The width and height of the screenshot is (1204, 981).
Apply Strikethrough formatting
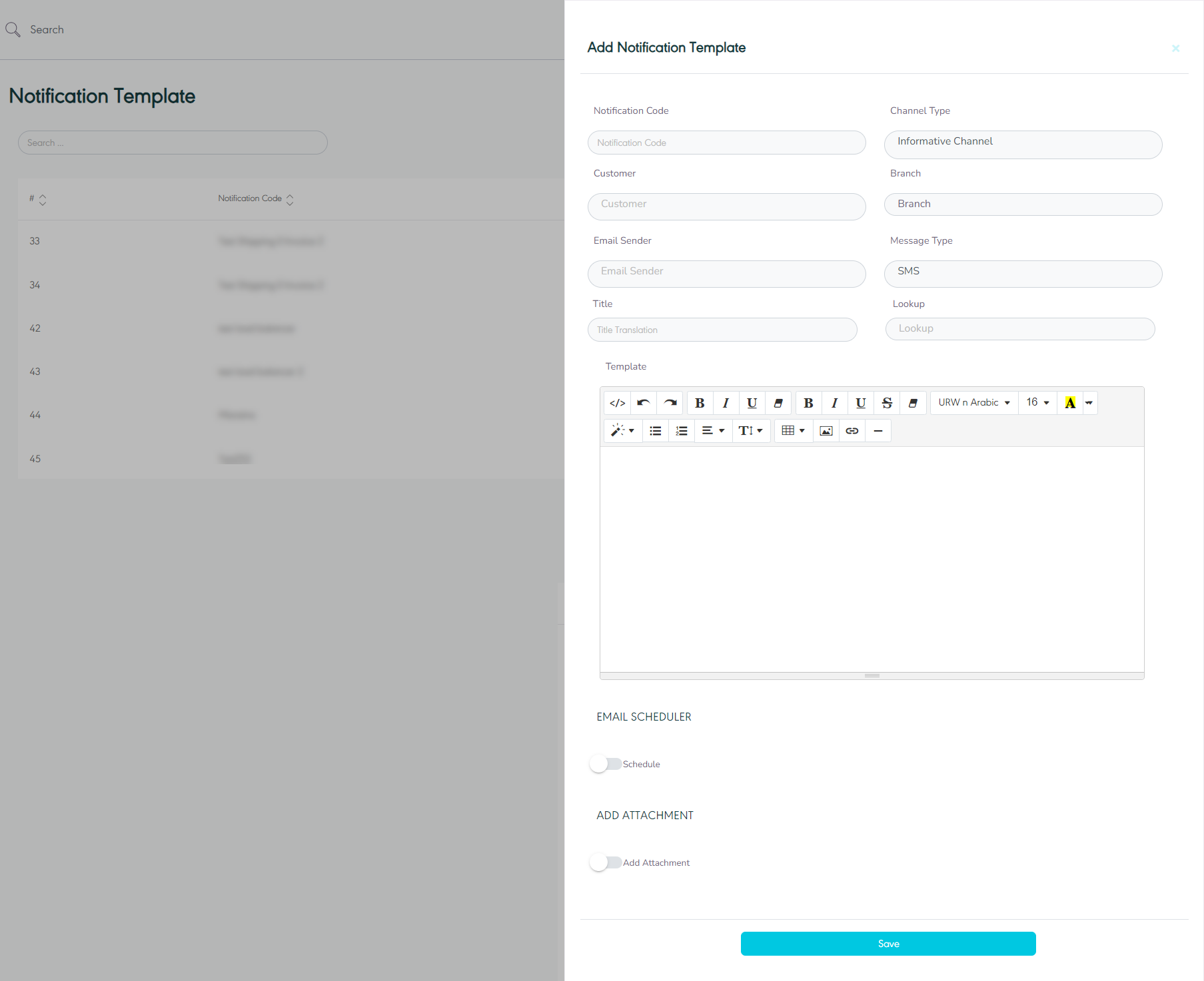pos(887,403)
